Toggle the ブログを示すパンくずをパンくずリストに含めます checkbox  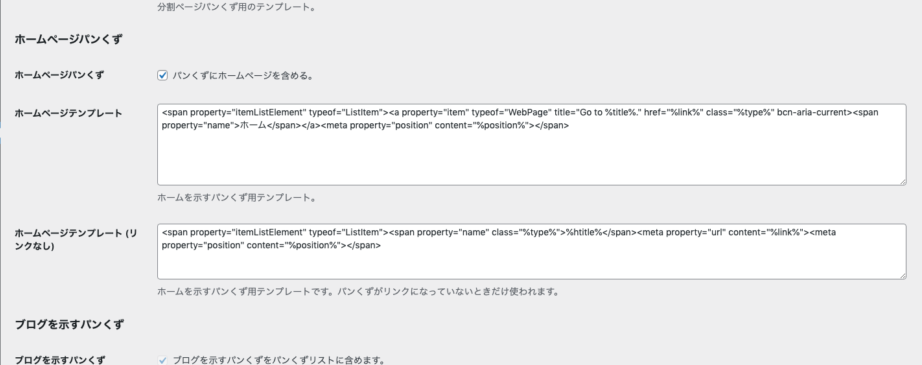(162, 360)
